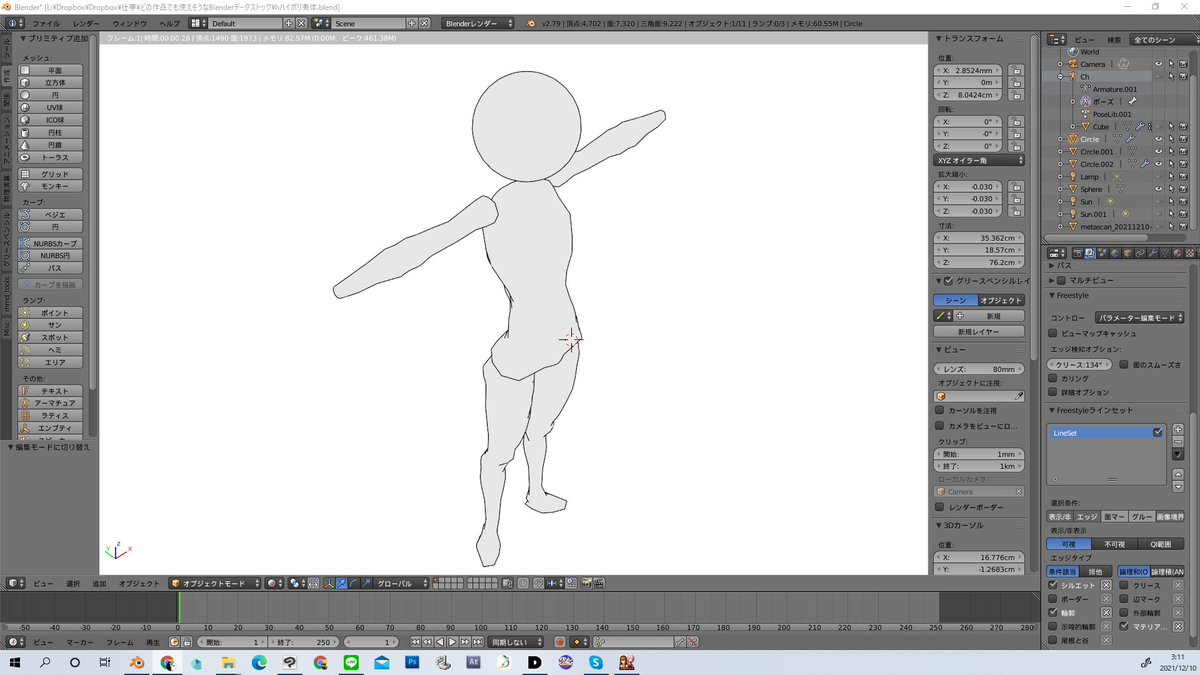Enable レンダーボーダー checkbox
The image size is (1200, 675).
click(940, 507)
